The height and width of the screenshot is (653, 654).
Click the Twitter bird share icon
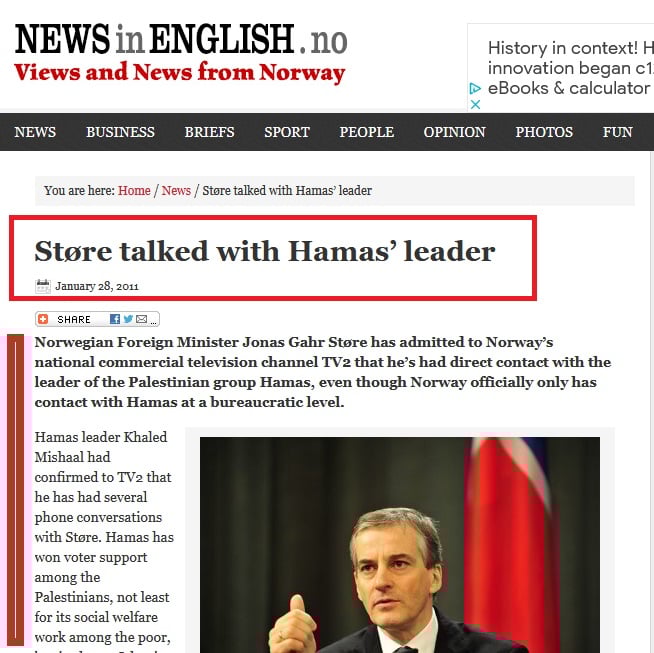tap(128, 319)
